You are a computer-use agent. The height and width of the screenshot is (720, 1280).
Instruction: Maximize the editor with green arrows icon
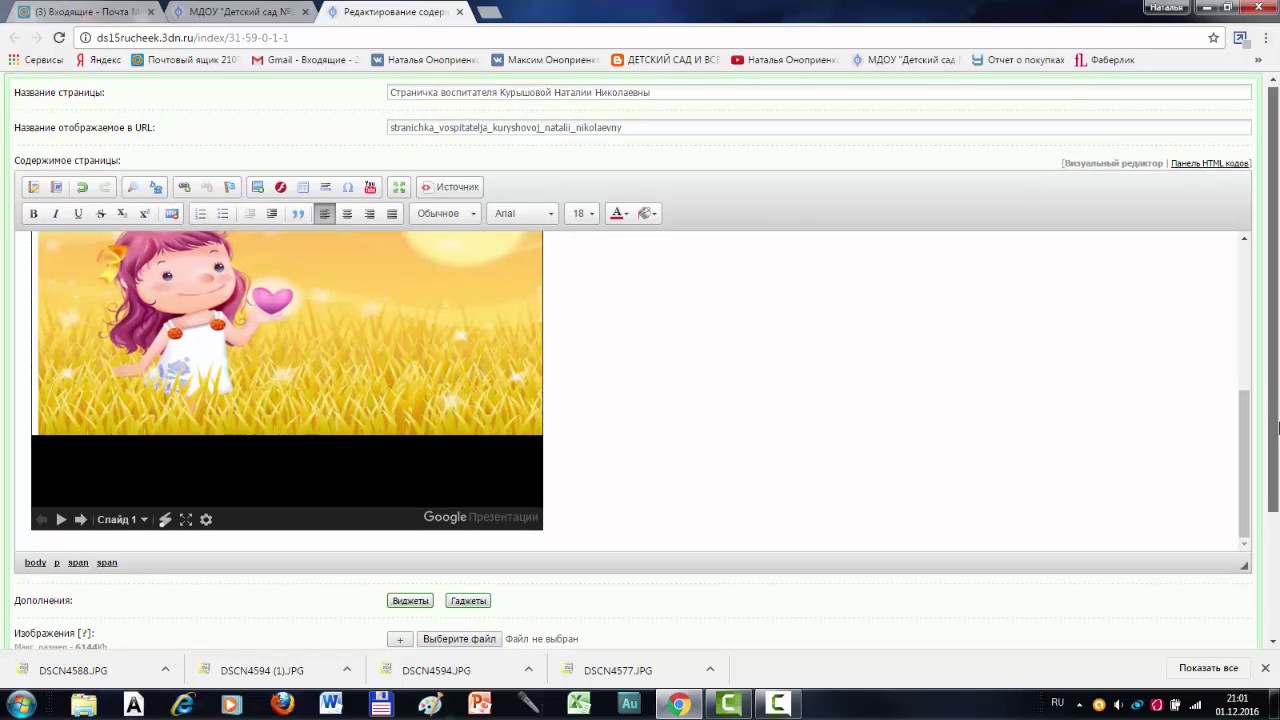pos(399,187)
